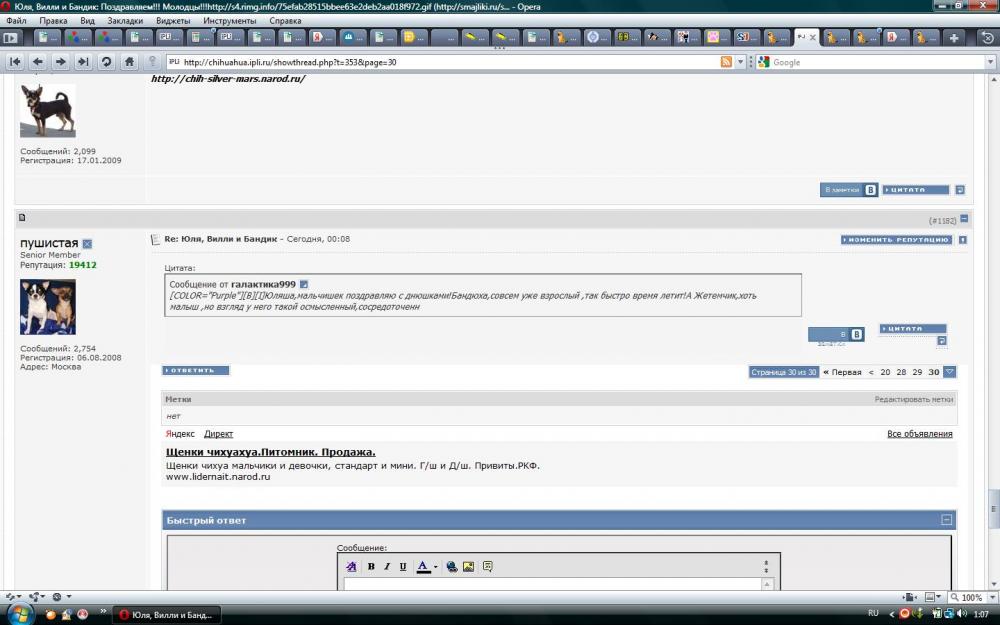The image size is (1000, 625).
Task: Click the Insert Image icon in editor
Action: pyautogui.click(x=469, y=566)
